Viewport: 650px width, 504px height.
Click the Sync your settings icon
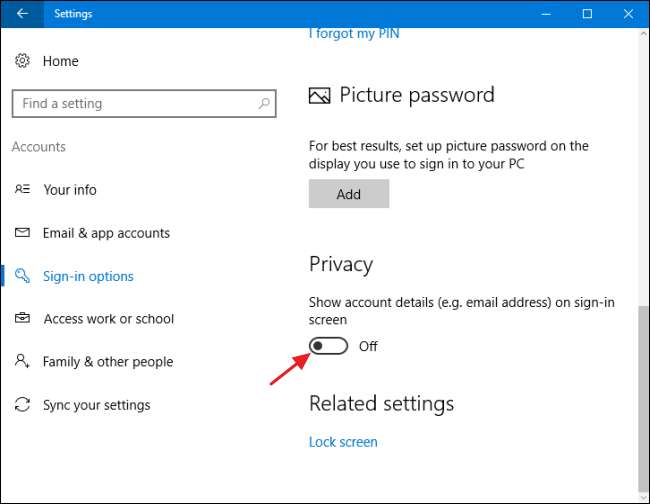tap(22, 405)
